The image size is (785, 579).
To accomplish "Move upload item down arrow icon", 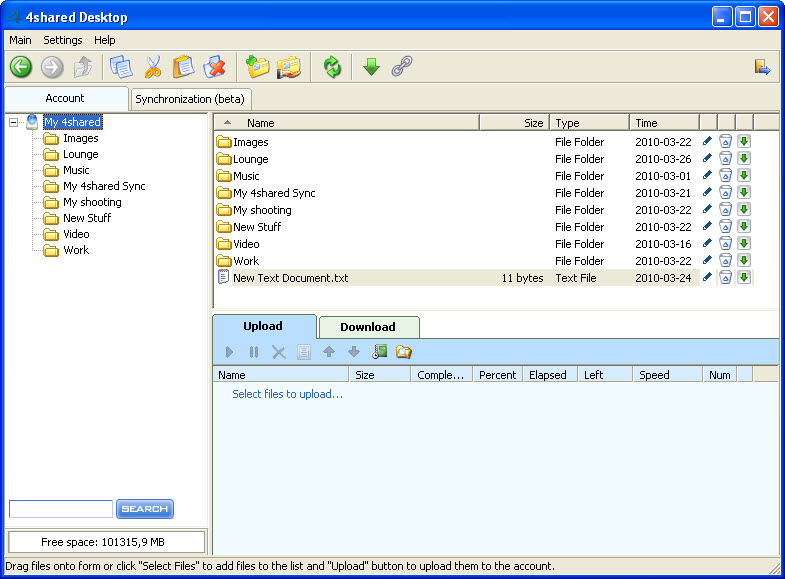I will [354, 352].
